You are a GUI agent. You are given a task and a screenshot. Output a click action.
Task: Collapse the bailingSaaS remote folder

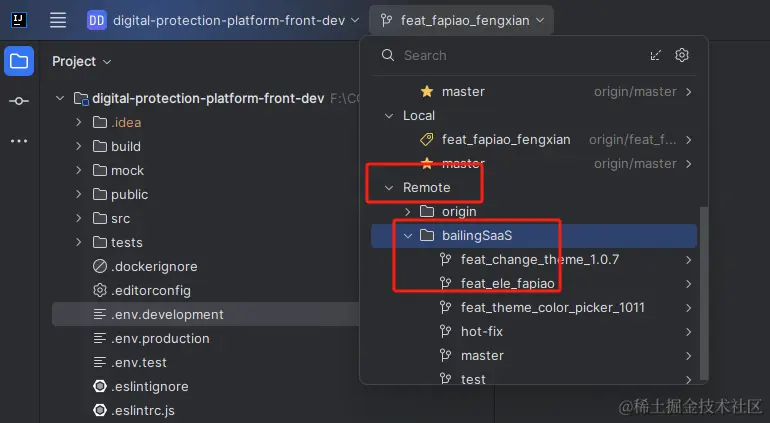coord(408,236)
